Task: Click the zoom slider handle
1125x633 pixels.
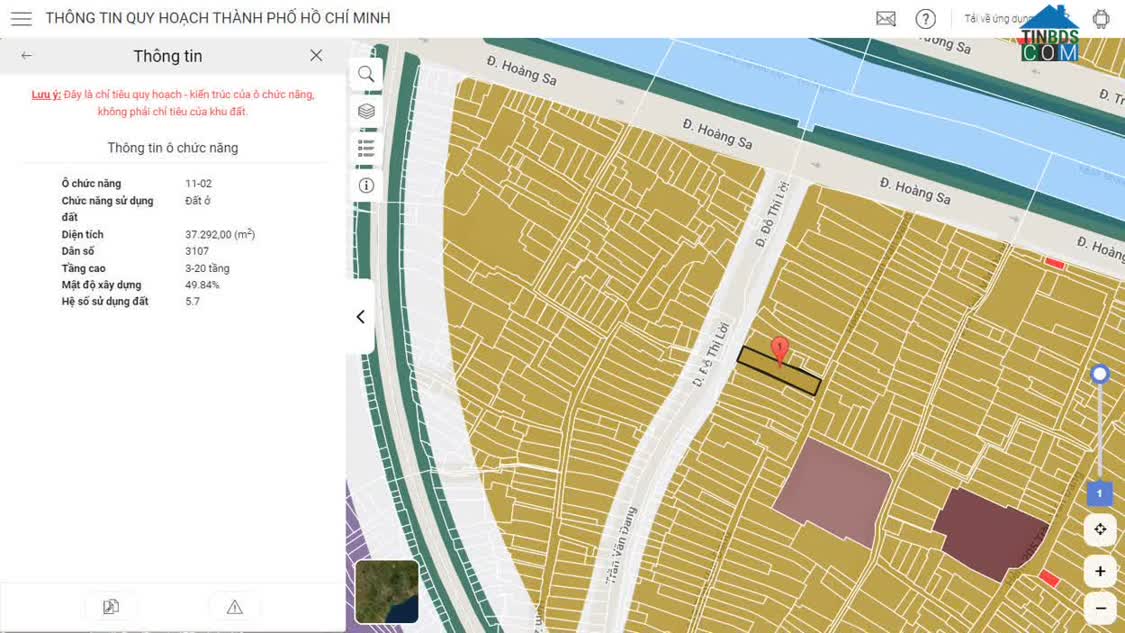Action: click(1099, 374)
